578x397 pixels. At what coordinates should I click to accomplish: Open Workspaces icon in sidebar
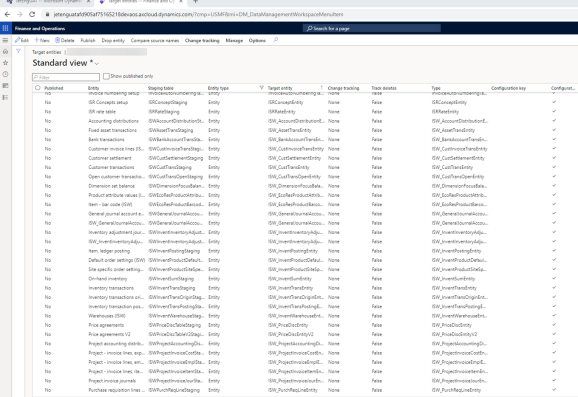coord(5,86)
